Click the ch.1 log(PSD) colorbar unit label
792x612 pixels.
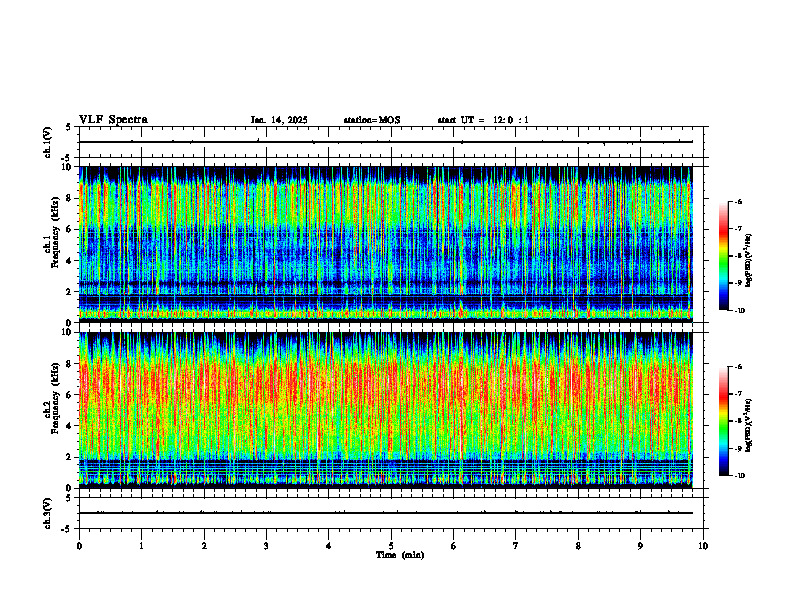click(x=749, y=261)
